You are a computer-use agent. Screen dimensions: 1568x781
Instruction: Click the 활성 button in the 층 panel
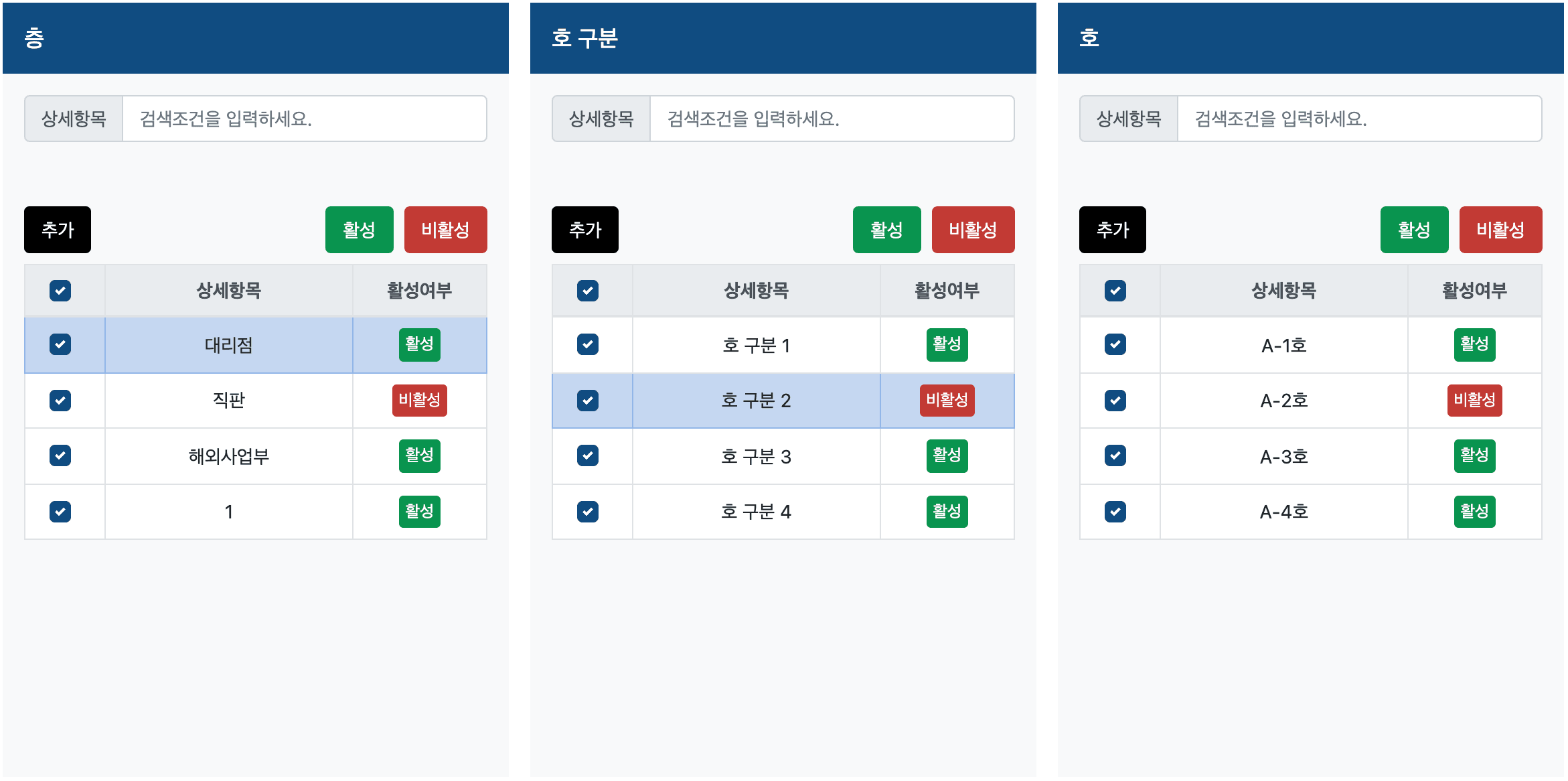coord(359,229)
